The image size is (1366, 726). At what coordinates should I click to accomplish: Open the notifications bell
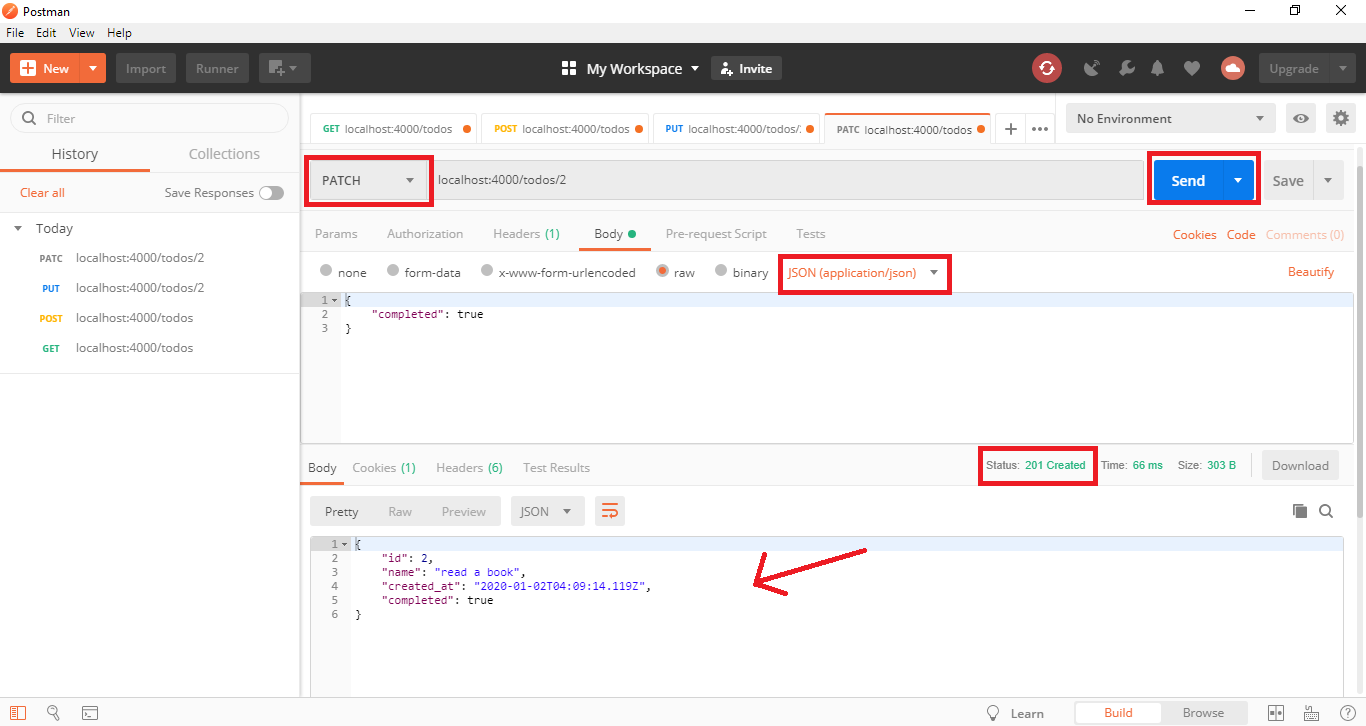click(x=1158, y=68)
